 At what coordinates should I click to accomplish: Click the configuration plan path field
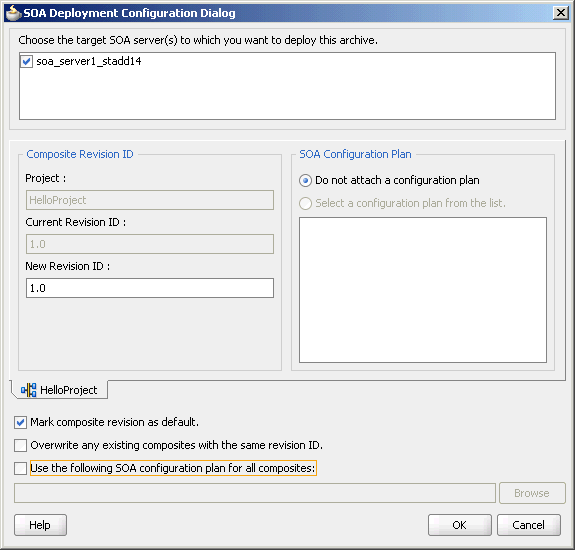(x=255, y=493)
